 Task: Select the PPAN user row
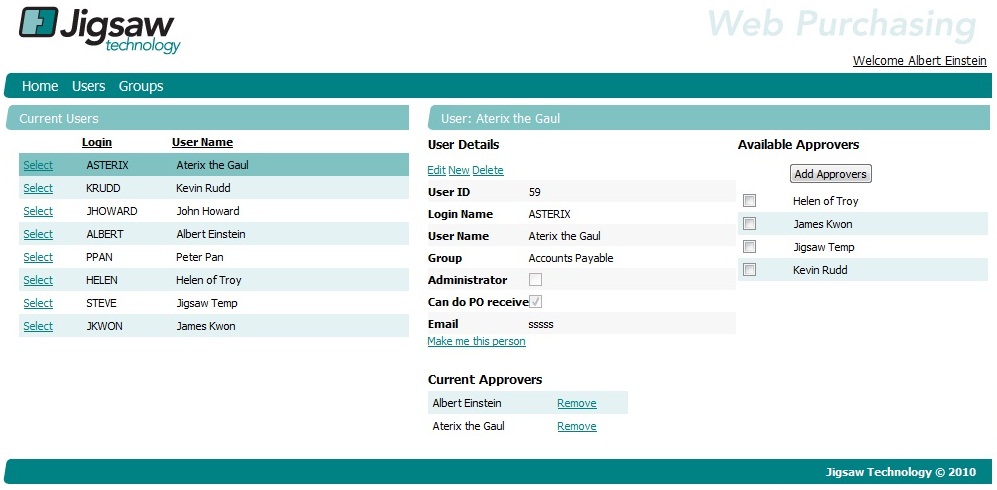coord(38,257)
